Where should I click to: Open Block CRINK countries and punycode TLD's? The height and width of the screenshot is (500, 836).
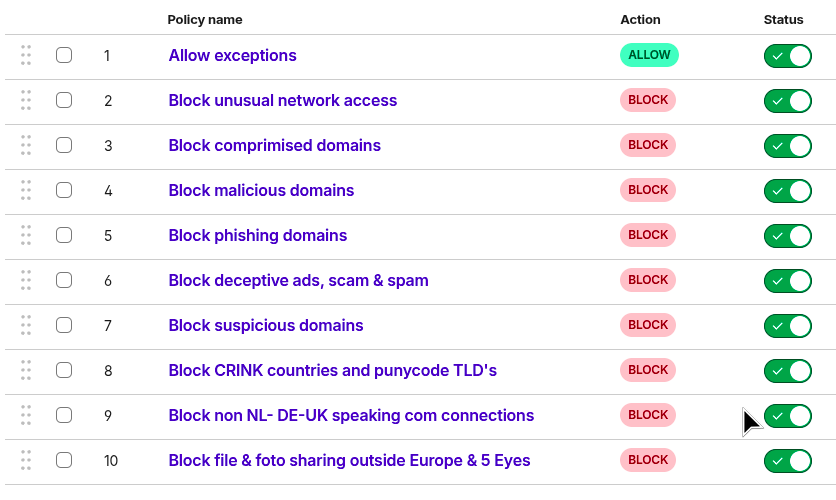333,370
